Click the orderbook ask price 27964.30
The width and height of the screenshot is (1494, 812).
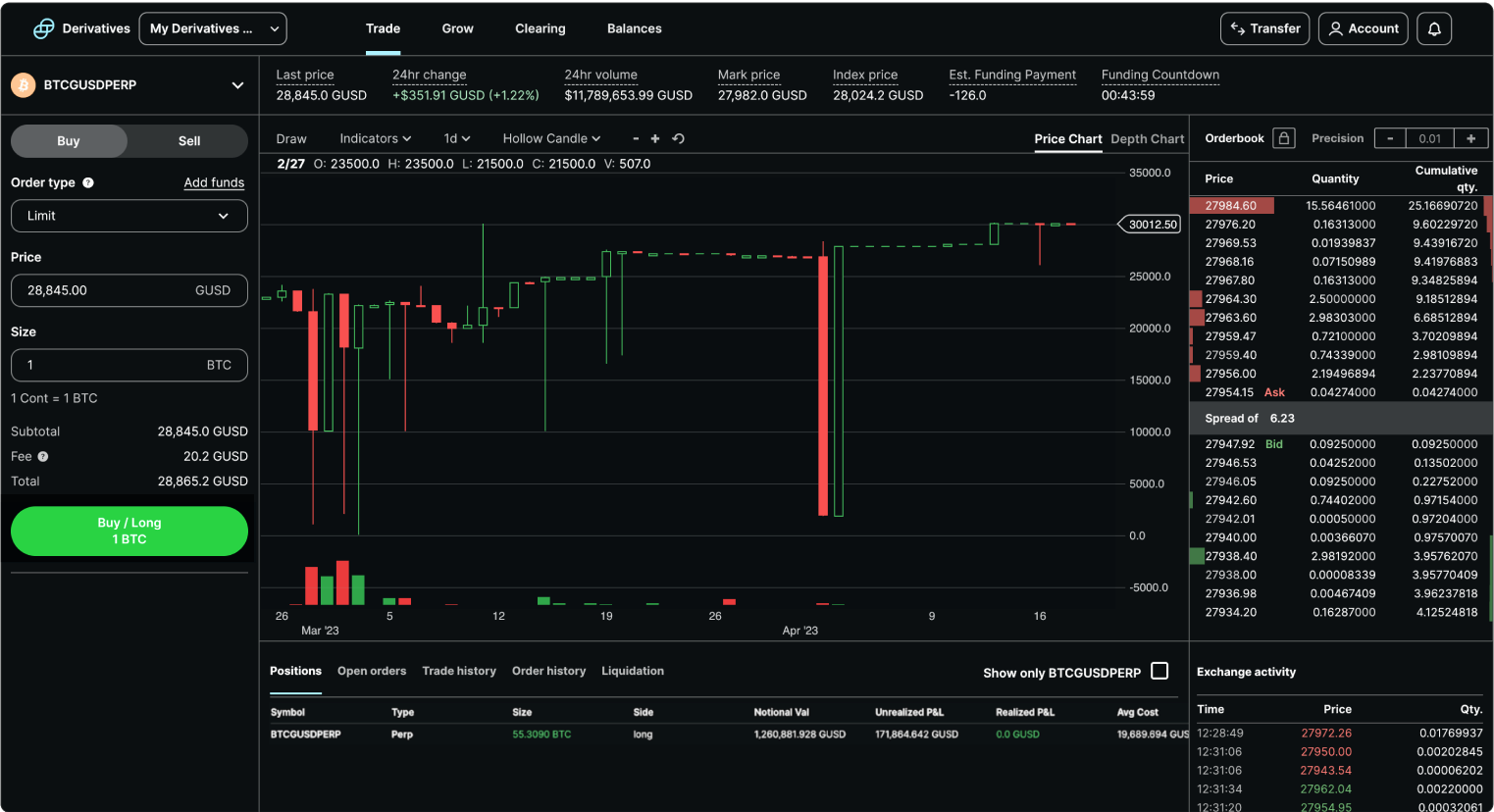coord(1230,299)
